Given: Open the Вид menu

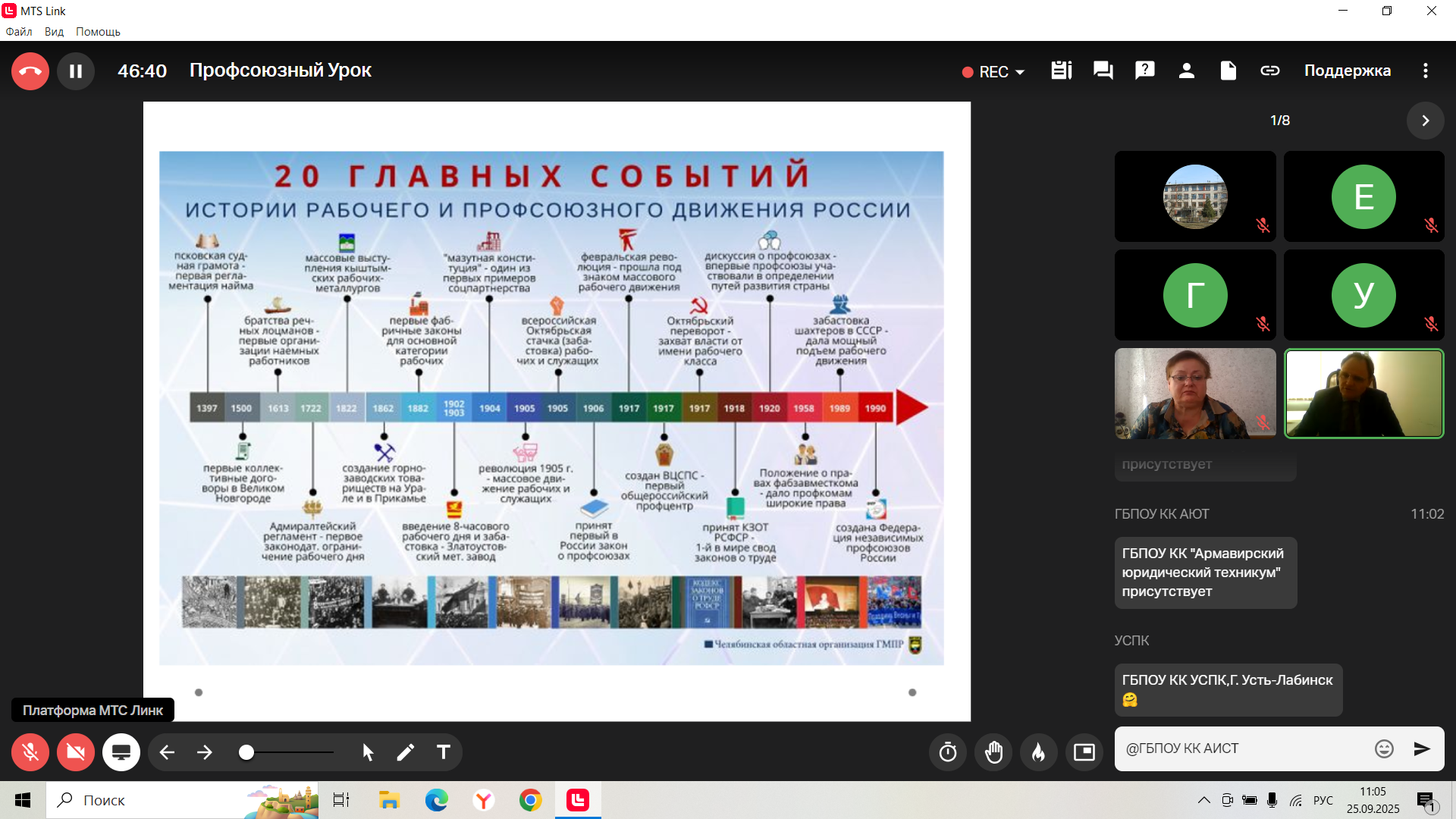Looking at the screenshot, I should pos(54,32).
